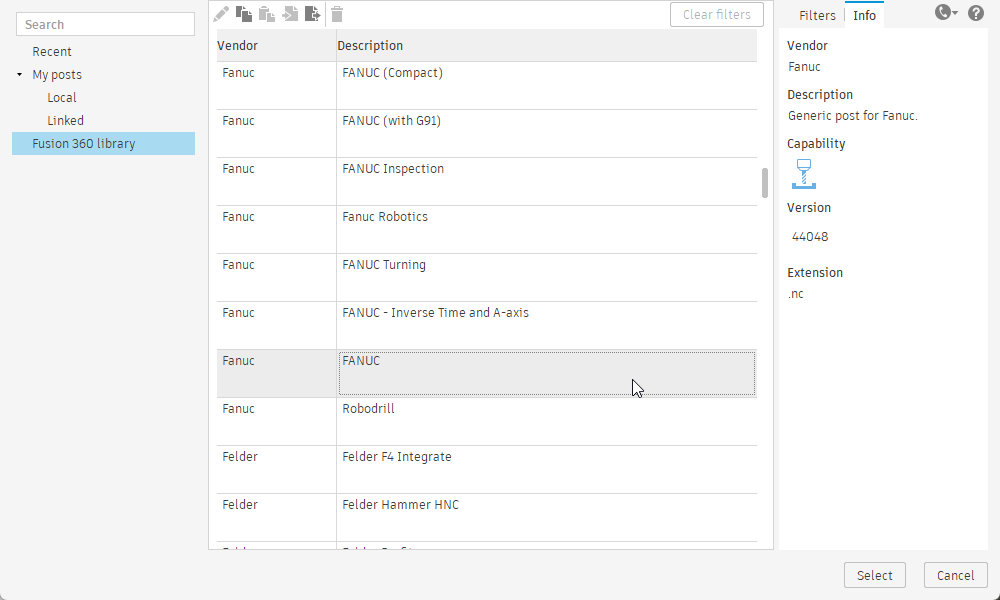The width and height of the screenshot is (1000, 600).
Task: Collapse the My posts tree node
Action: pyautogui.click(x=19, y=75)
